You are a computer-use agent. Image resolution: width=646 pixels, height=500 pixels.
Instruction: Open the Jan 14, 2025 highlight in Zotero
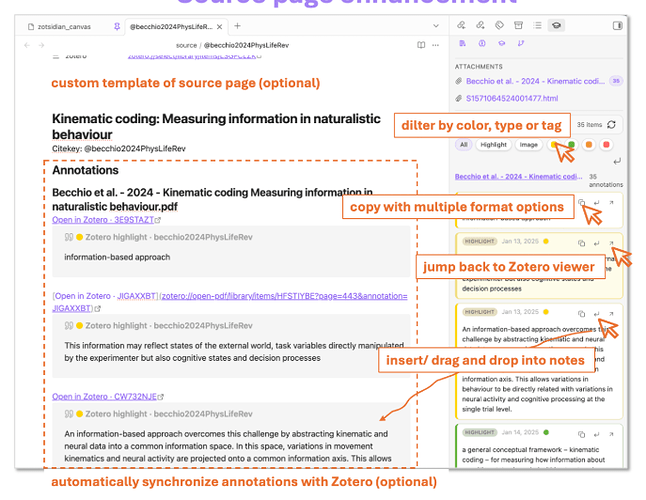(611, 434)
